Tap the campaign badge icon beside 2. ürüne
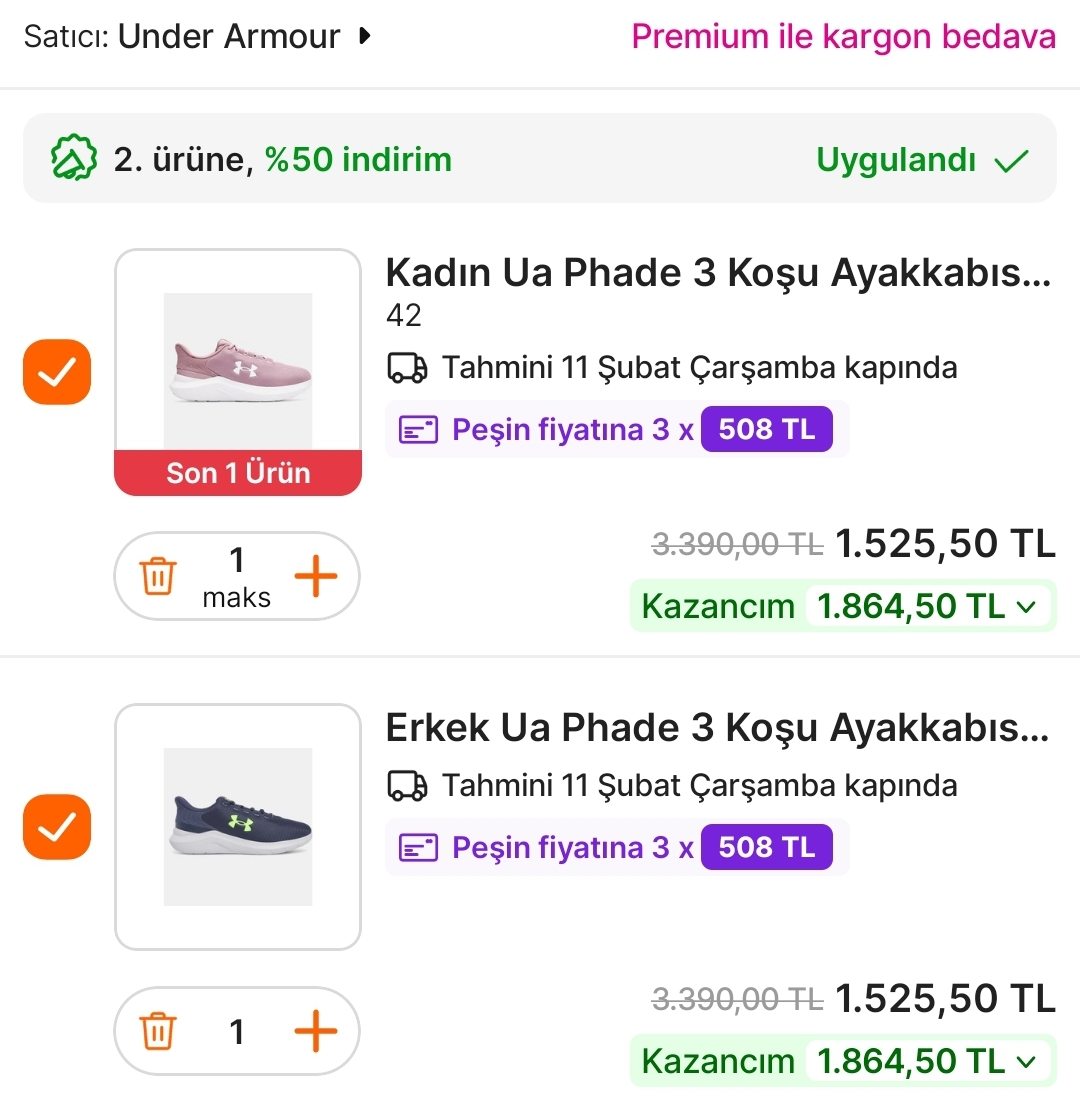The width and height of the screenshot is (1080, 1098). click(x=73, y=159)
